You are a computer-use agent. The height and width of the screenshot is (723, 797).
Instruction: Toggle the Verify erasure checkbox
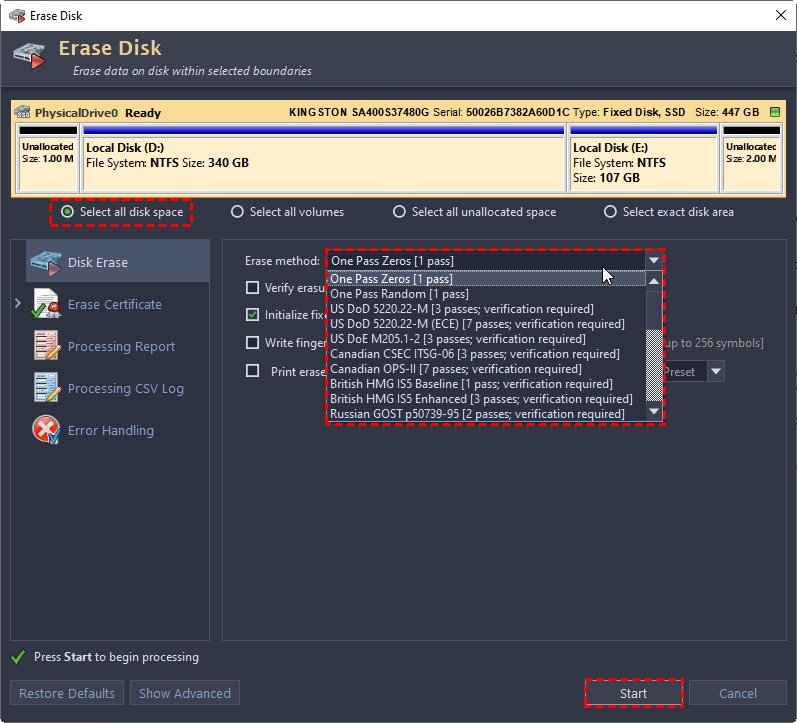253,288
